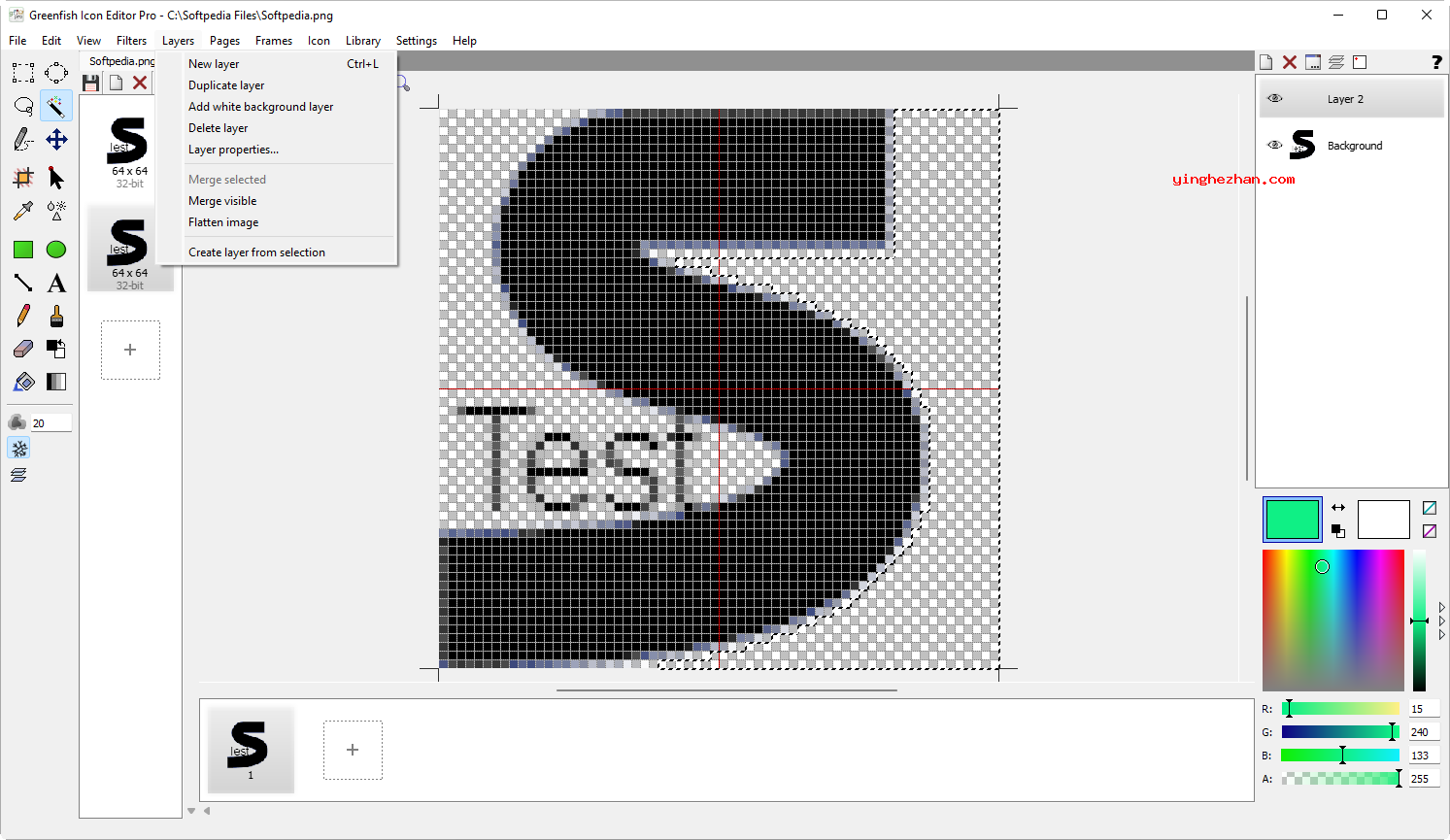Screen dimensions: 1450x840
Task: Select the Brush tool
Action: click(x=56, y=316)
